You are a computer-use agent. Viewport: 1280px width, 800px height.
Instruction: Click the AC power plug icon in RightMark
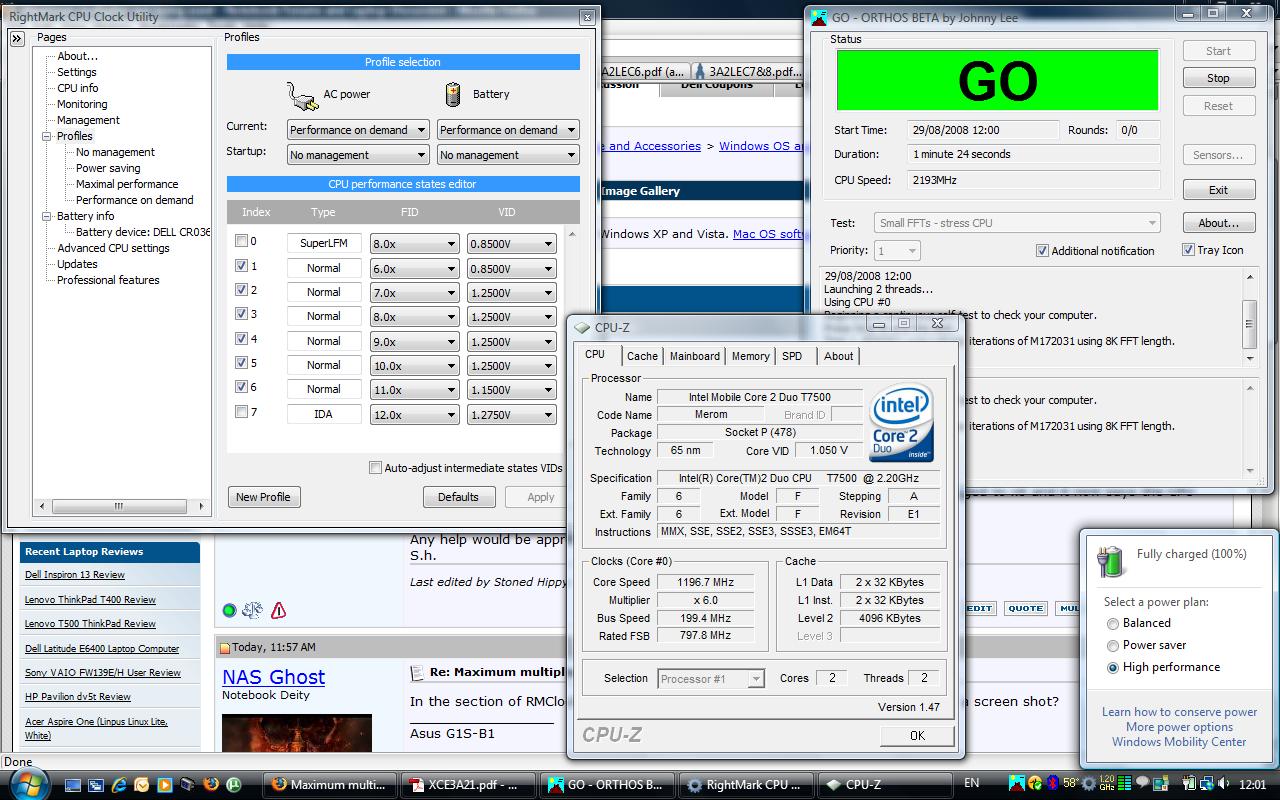(302, 95)
